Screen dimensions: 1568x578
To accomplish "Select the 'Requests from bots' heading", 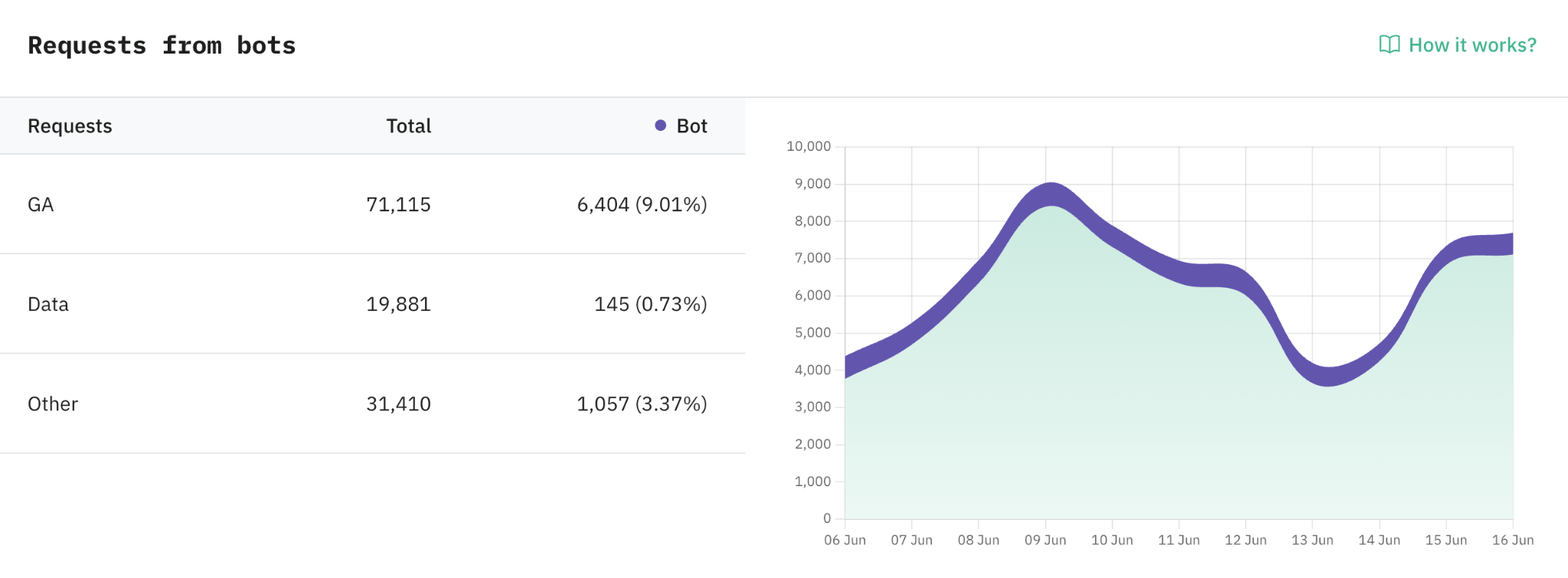I will pos(162,45).
